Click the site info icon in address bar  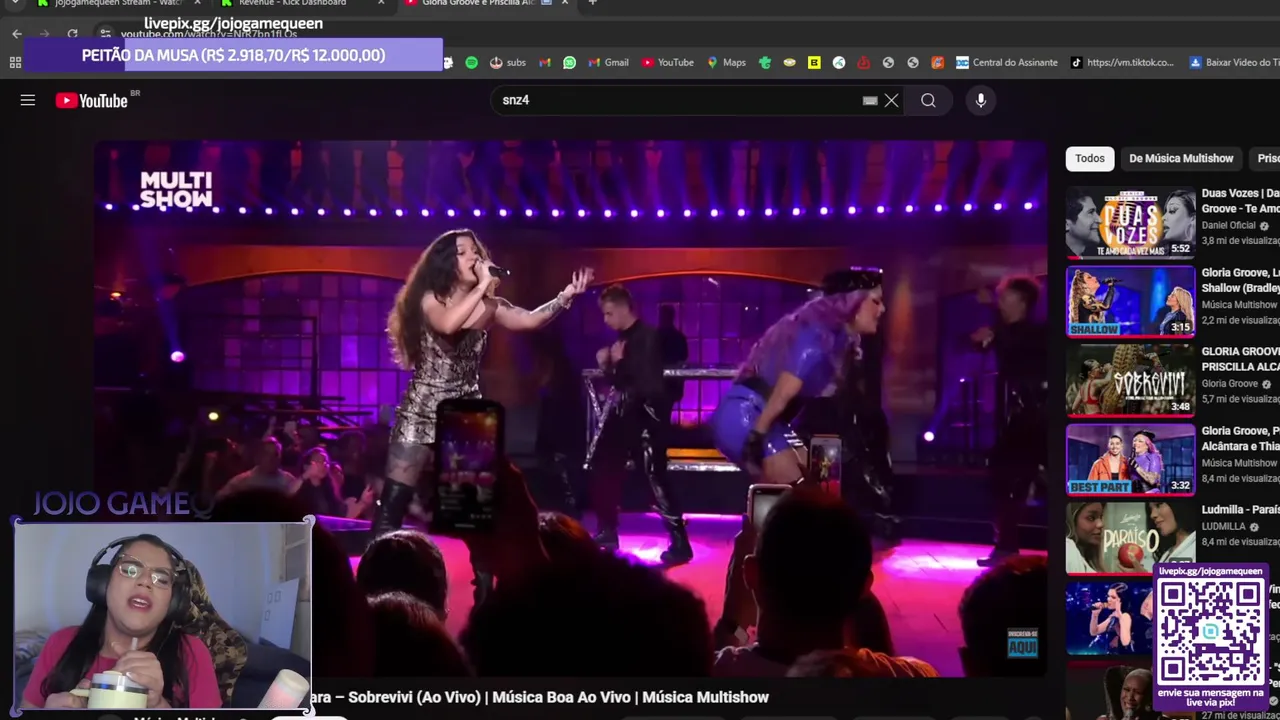[105, 34]
